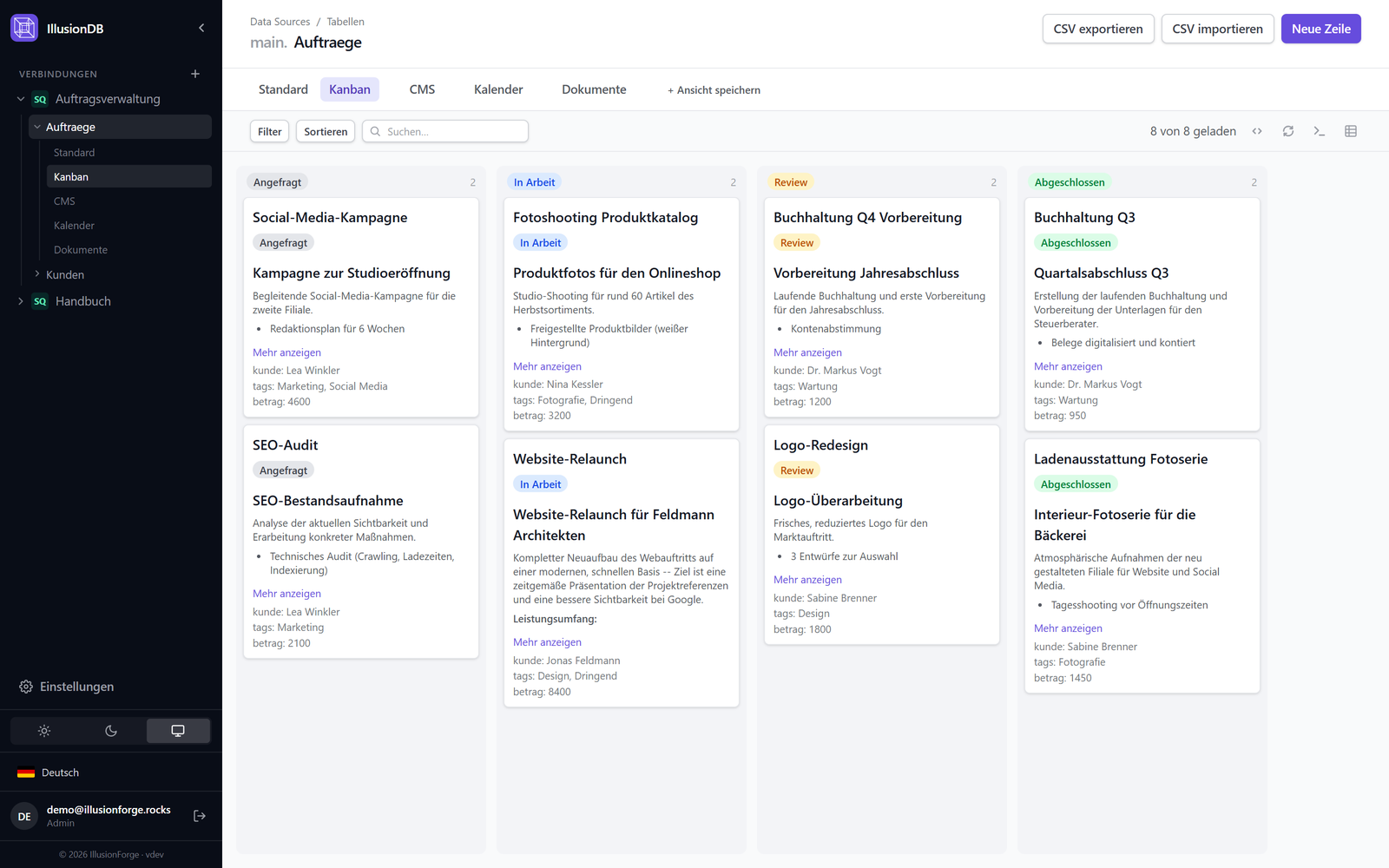Click the Einstellungen gear icon
Screen dimensions: 1389x868
tap(26, 687)
